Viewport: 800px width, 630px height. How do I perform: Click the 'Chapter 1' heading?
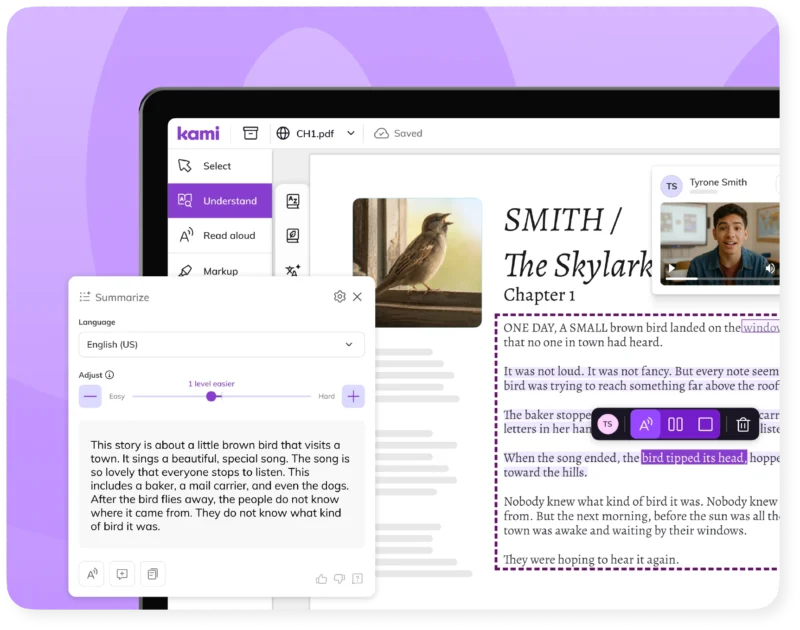click(539, 295)
